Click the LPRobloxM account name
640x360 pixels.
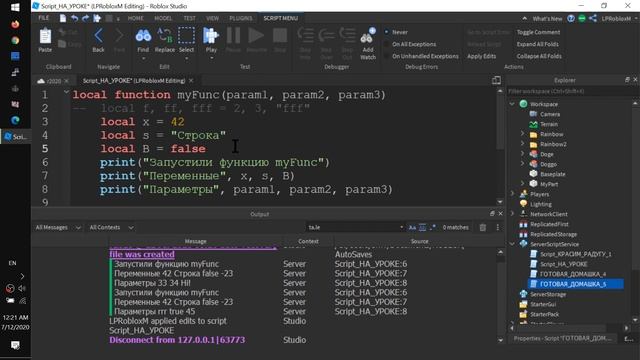tap(616, 19)
